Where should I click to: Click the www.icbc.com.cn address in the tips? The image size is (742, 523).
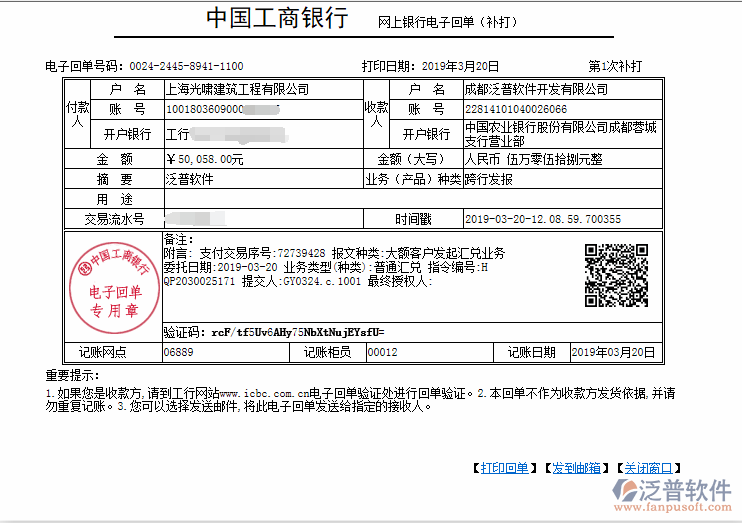(264, 394)
